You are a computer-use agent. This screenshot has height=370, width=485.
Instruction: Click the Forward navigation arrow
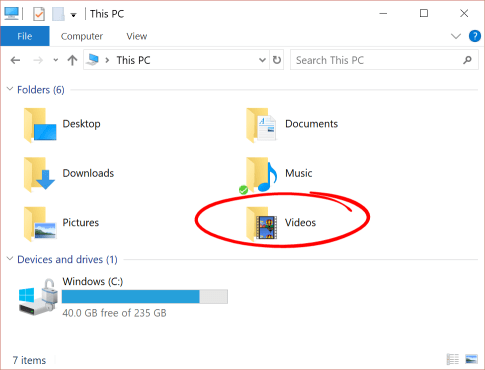click(x=38, y=60)
